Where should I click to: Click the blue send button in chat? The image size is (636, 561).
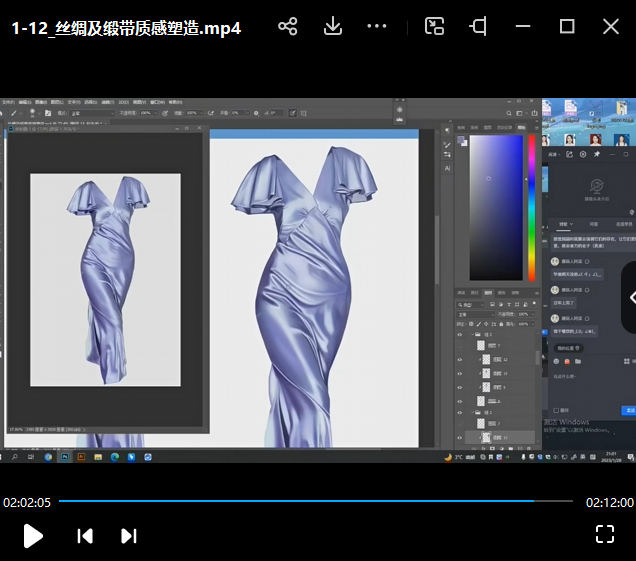tap(630, 410)
